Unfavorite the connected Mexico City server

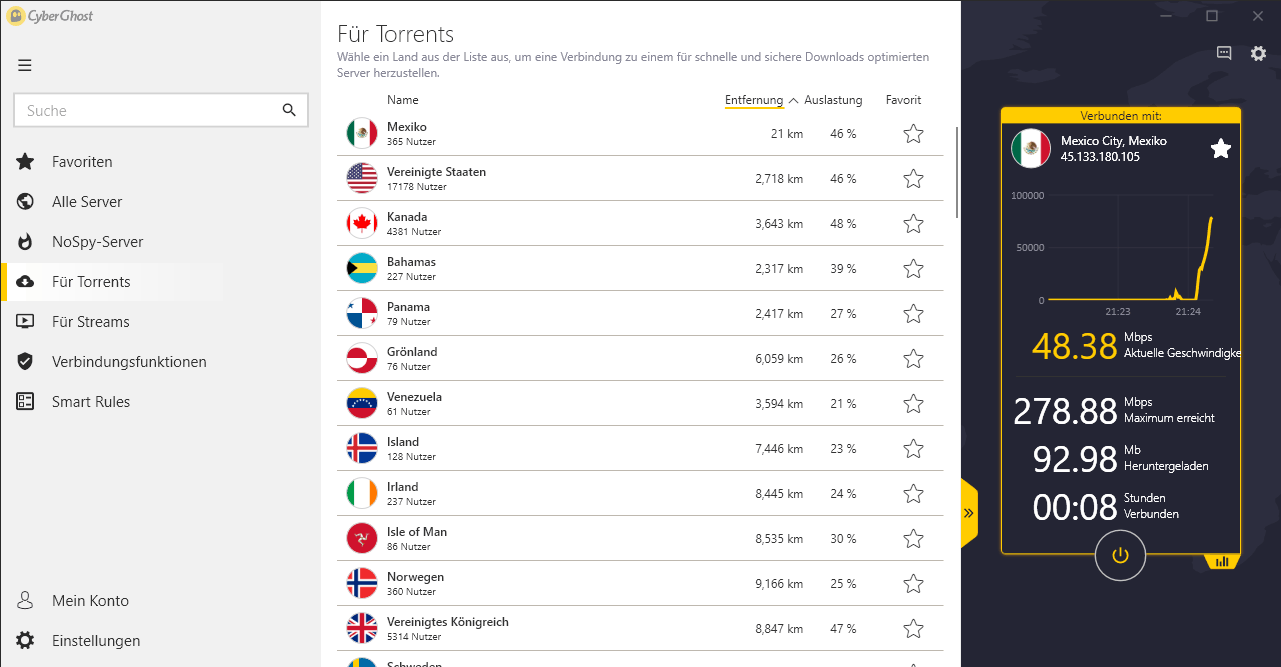[1221, 149]
